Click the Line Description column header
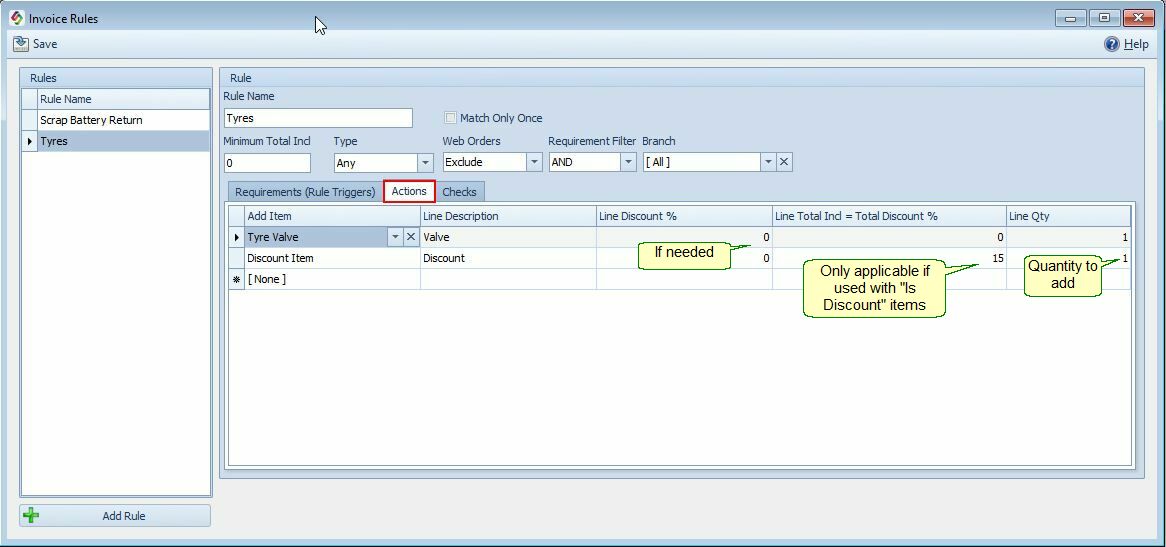Screen dimensions: 1166x547 (508, 216)
